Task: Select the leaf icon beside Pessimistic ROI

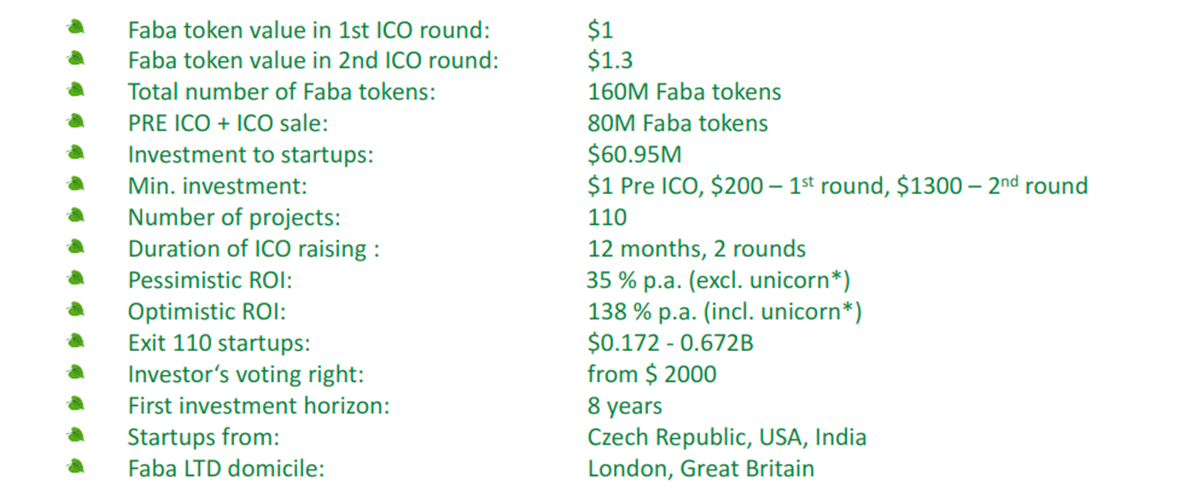Action: (76, 278)
